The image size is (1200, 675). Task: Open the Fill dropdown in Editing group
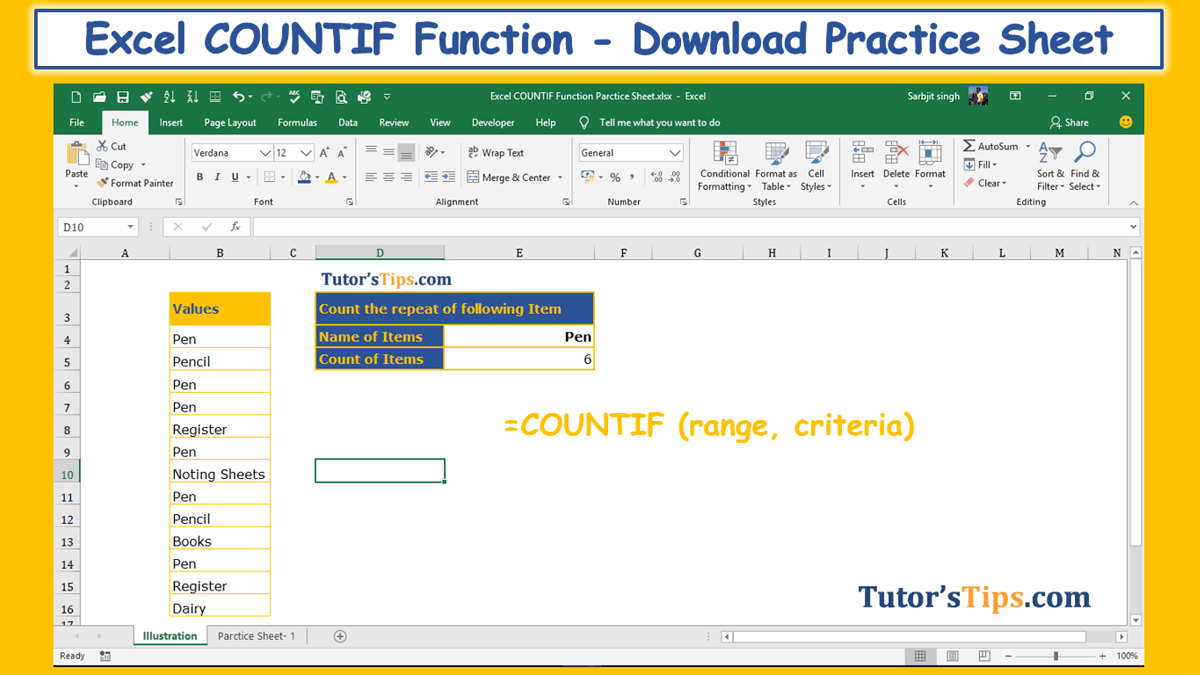[981, 165]
